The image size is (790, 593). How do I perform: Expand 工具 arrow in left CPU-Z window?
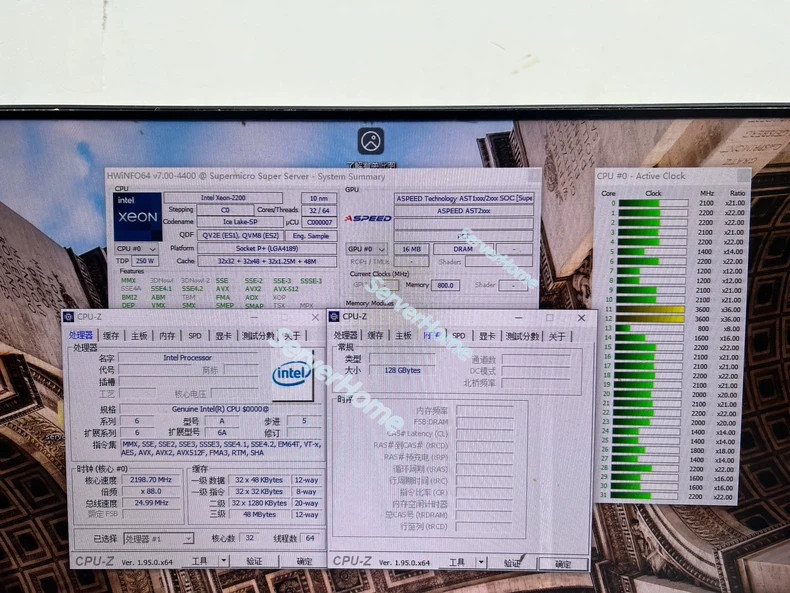tap(223, 560)
